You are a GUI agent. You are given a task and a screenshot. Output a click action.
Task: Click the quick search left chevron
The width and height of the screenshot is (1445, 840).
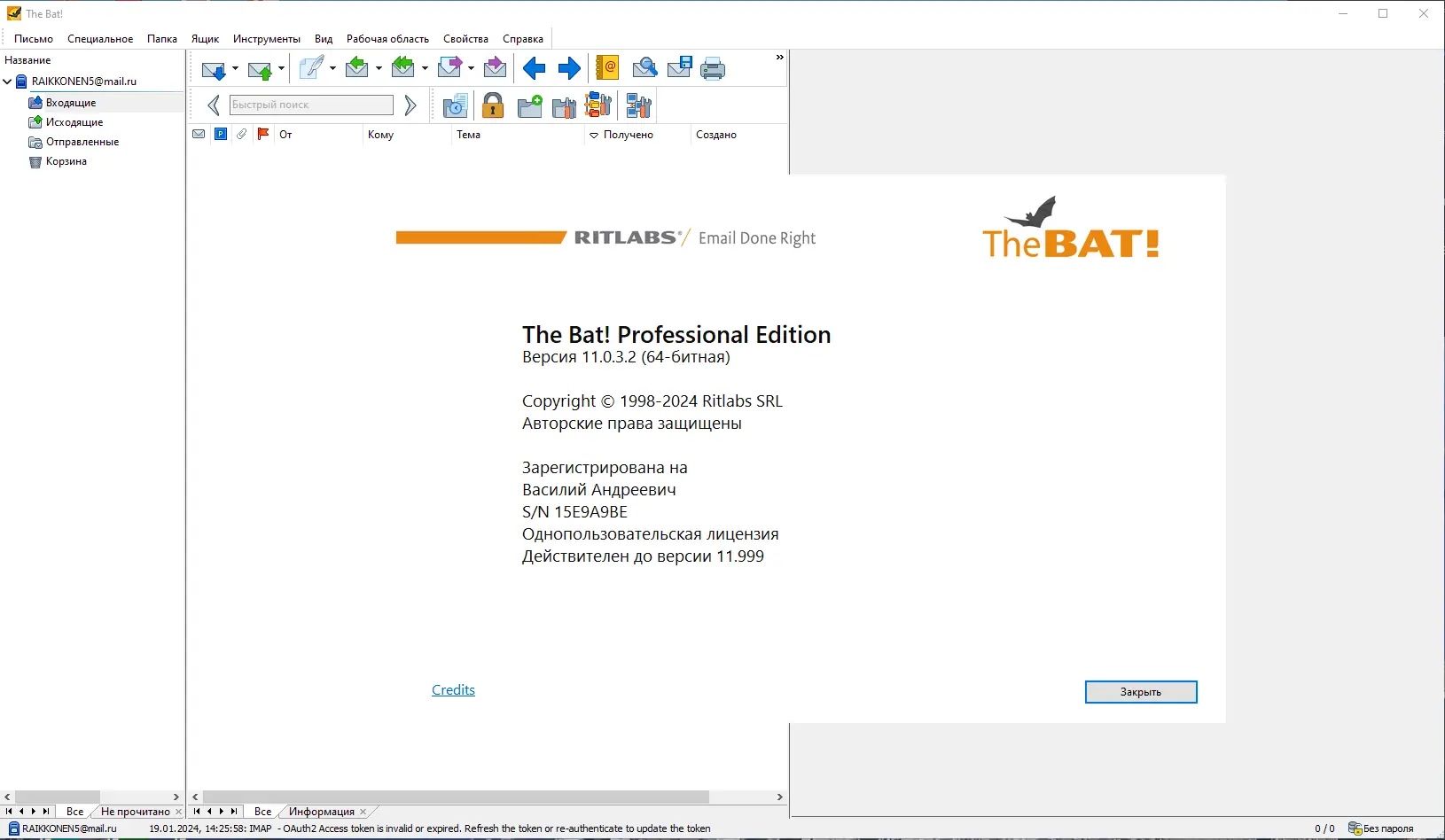pyautogui.click(x=214, y=105)
